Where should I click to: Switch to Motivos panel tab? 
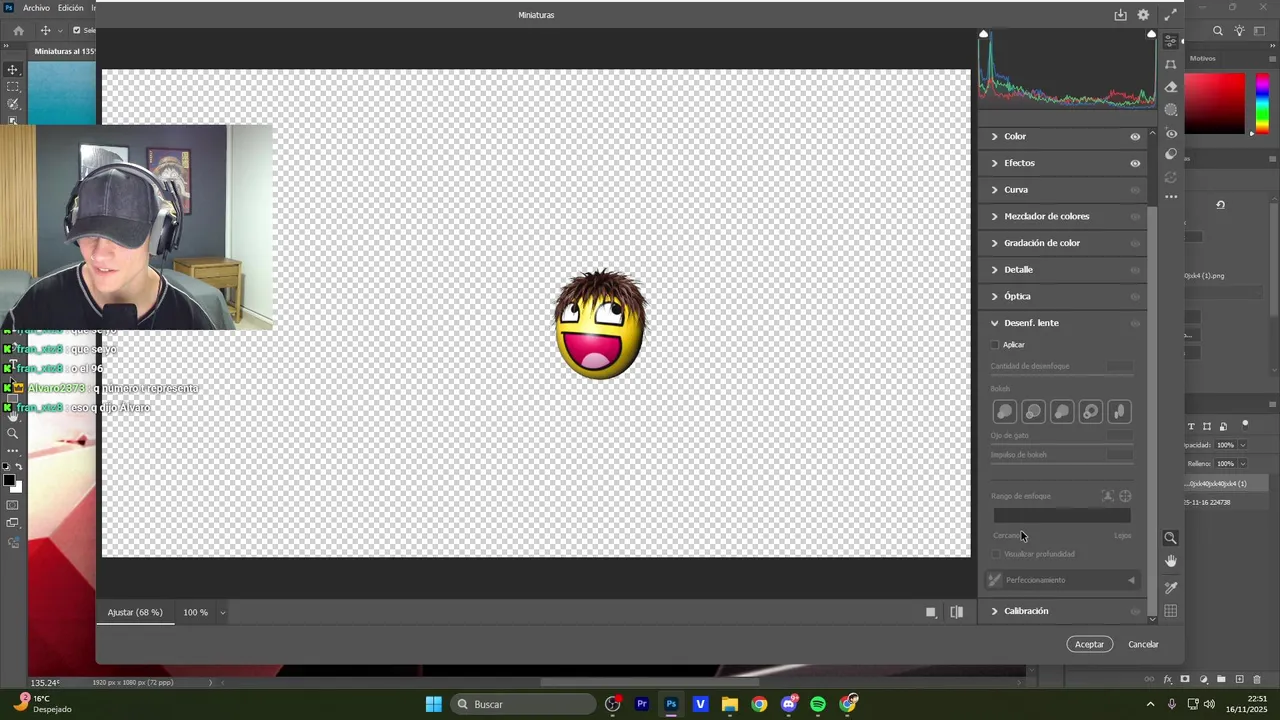(x=1203, y=59)
